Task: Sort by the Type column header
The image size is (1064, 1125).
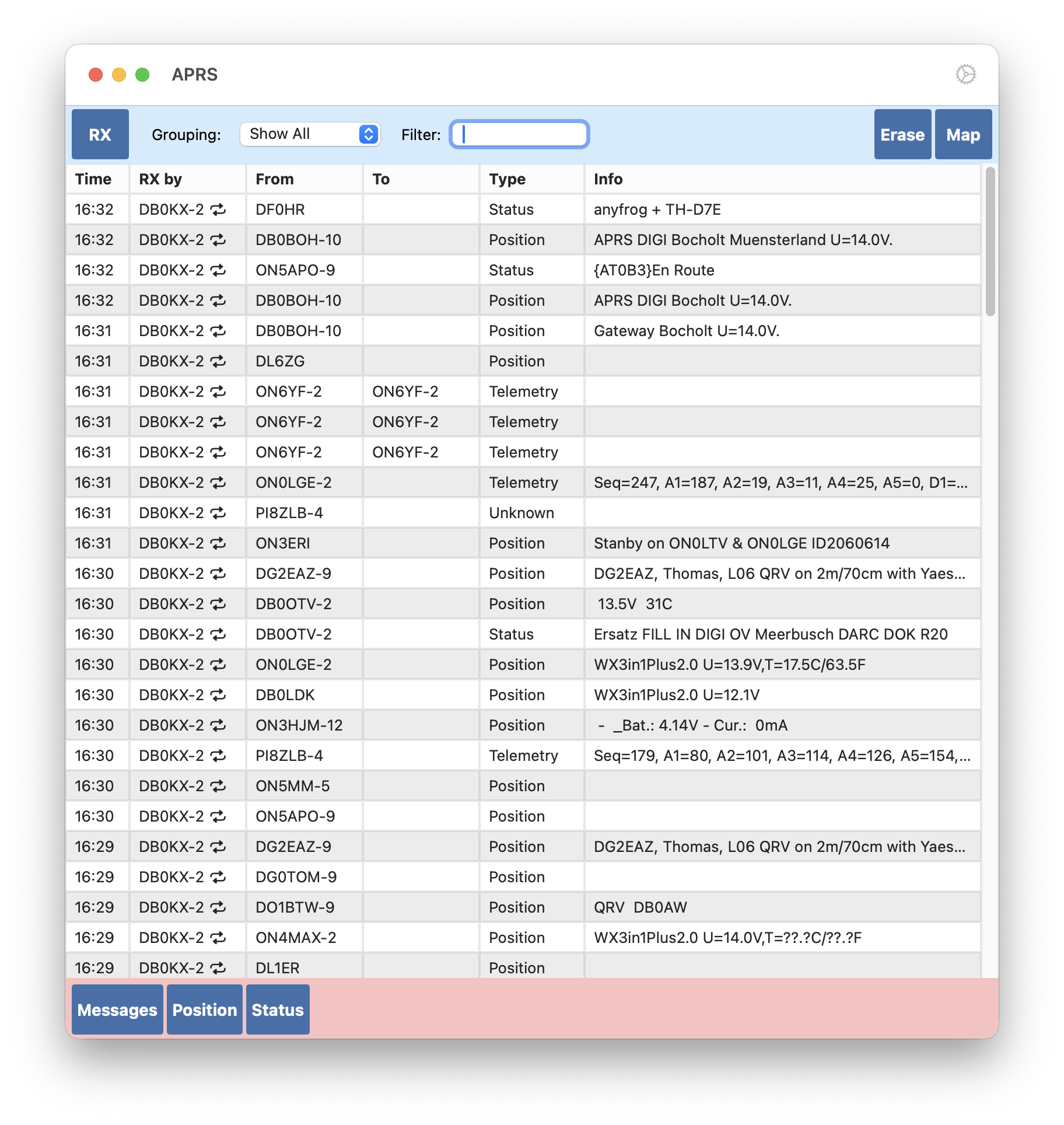Action: [x=507, y=179]
